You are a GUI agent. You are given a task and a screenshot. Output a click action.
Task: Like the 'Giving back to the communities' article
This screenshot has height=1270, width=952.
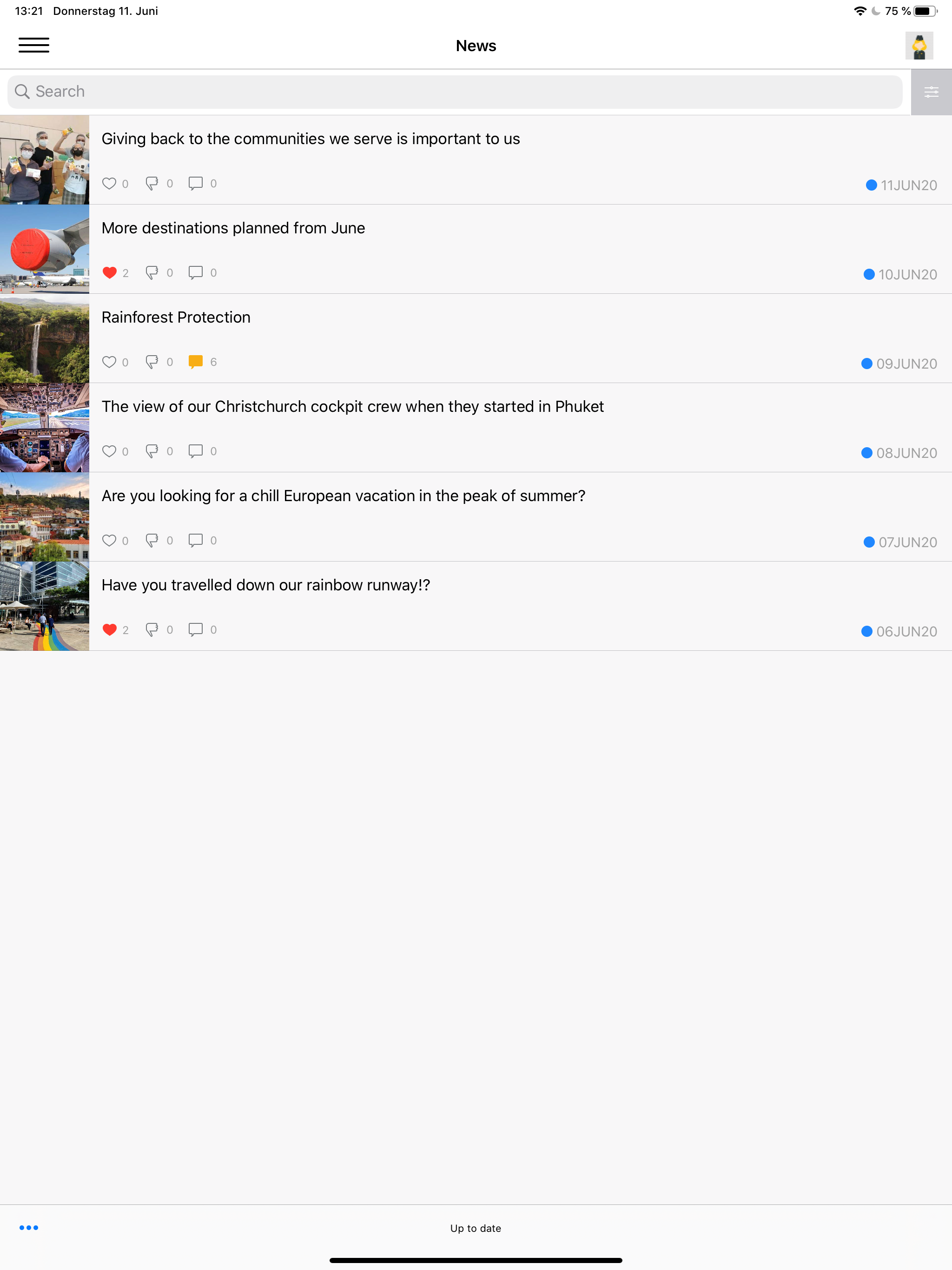pos(109,184)
